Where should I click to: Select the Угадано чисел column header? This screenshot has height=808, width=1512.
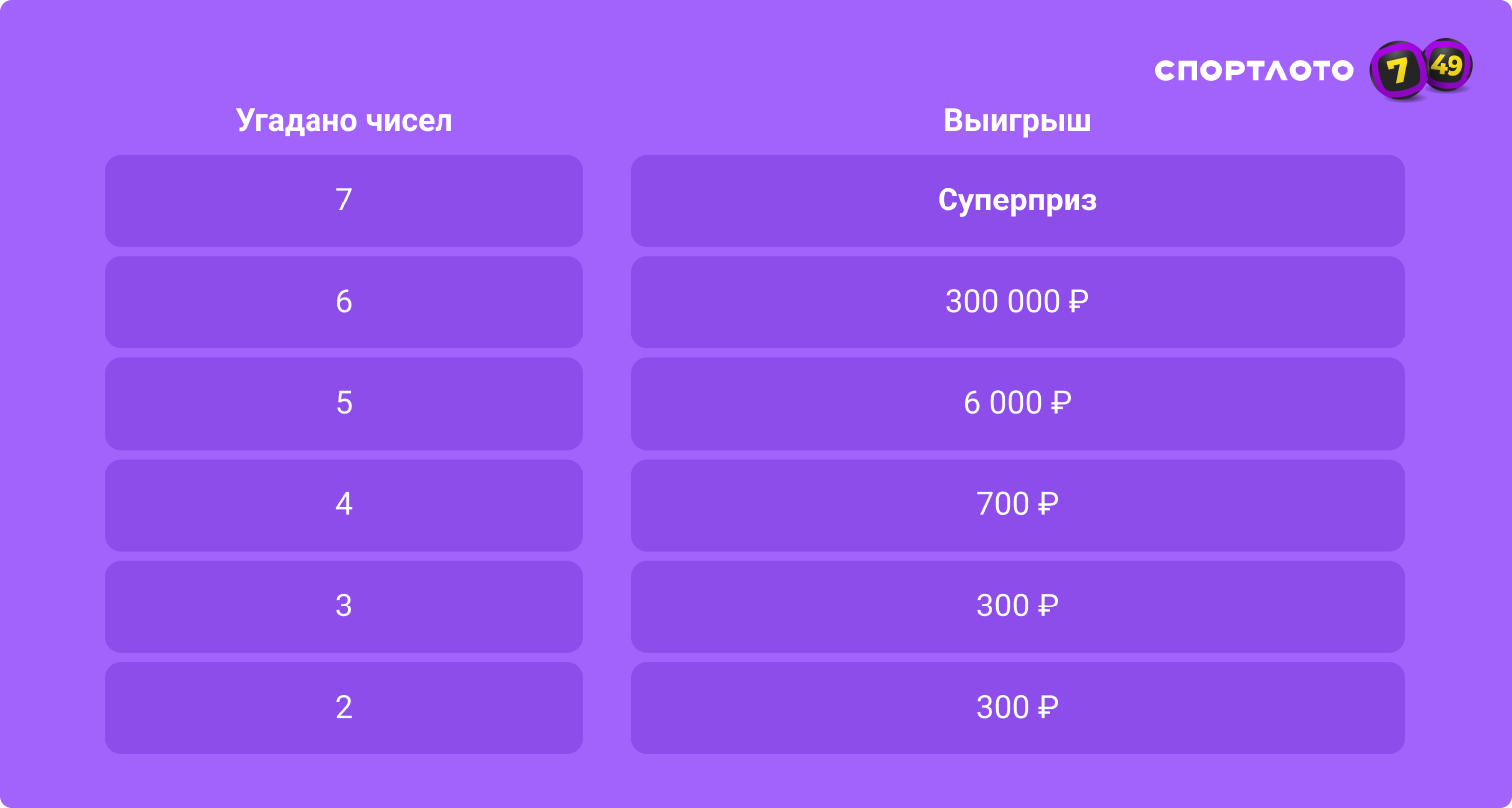point(344,121)
